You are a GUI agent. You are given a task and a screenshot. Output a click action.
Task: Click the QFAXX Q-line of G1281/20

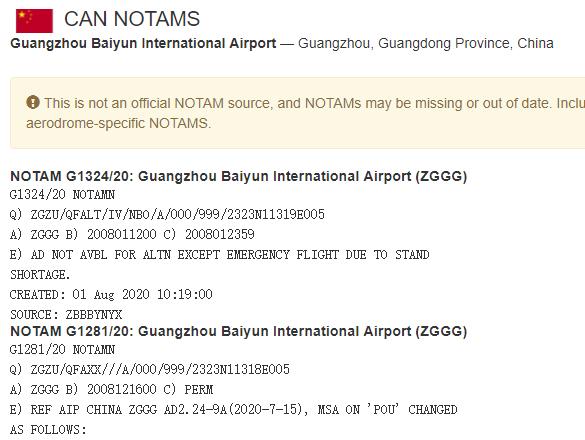pyautogui.click(x=150, y=369)
